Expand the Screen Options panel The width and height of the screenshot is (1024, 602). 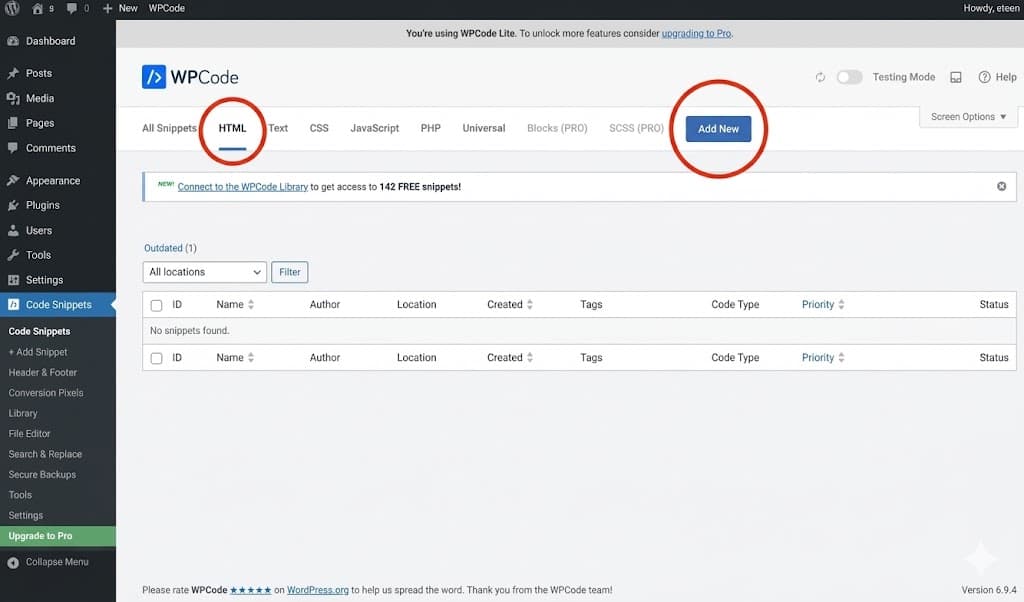(967, 116)
